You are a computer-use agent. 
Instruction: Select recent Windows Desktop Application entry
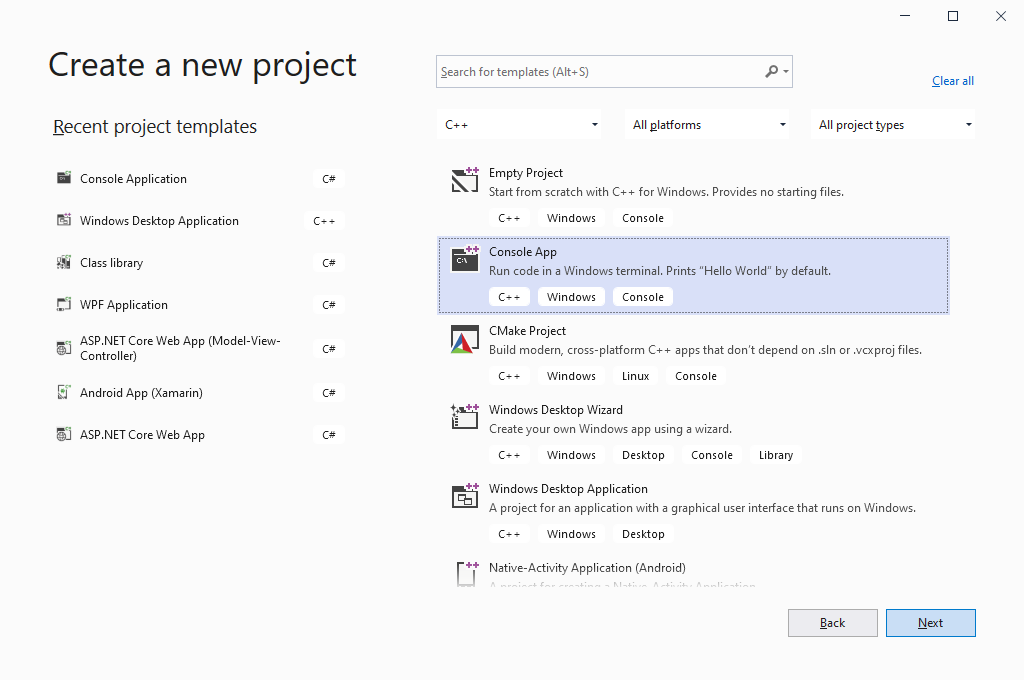pos(159,221)
